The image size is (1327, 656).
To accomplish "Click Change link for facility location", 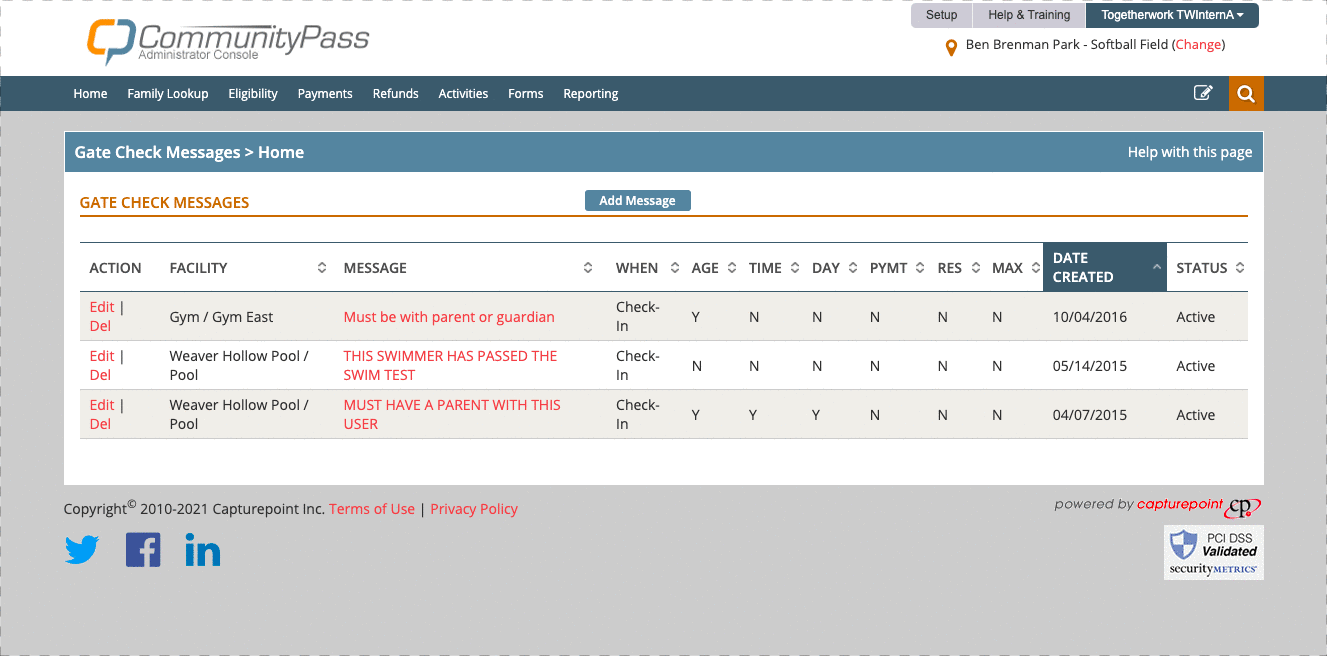I will click(x=1198, y=45).
